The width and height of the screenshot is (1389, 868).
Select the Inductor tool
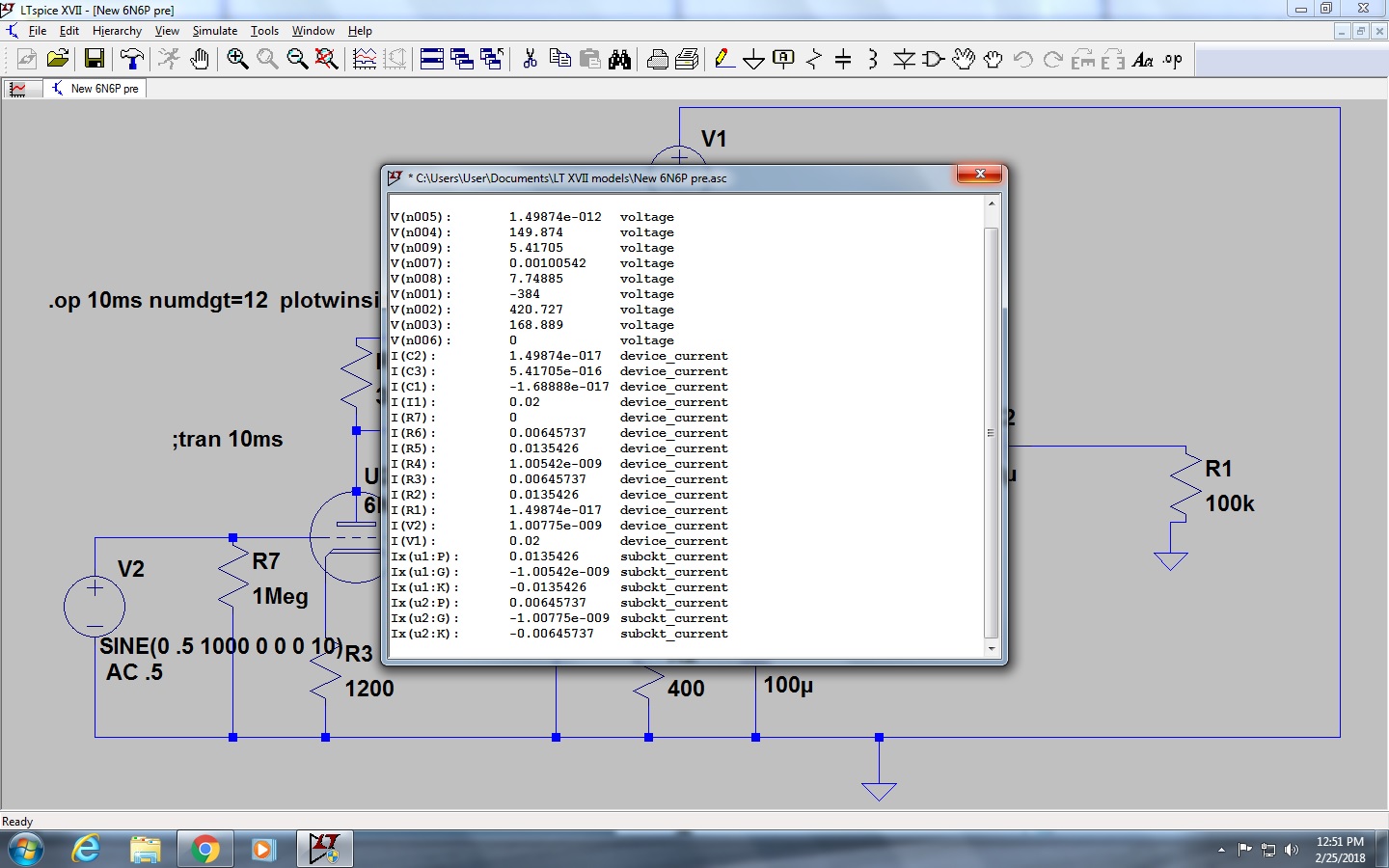(873, 60)
